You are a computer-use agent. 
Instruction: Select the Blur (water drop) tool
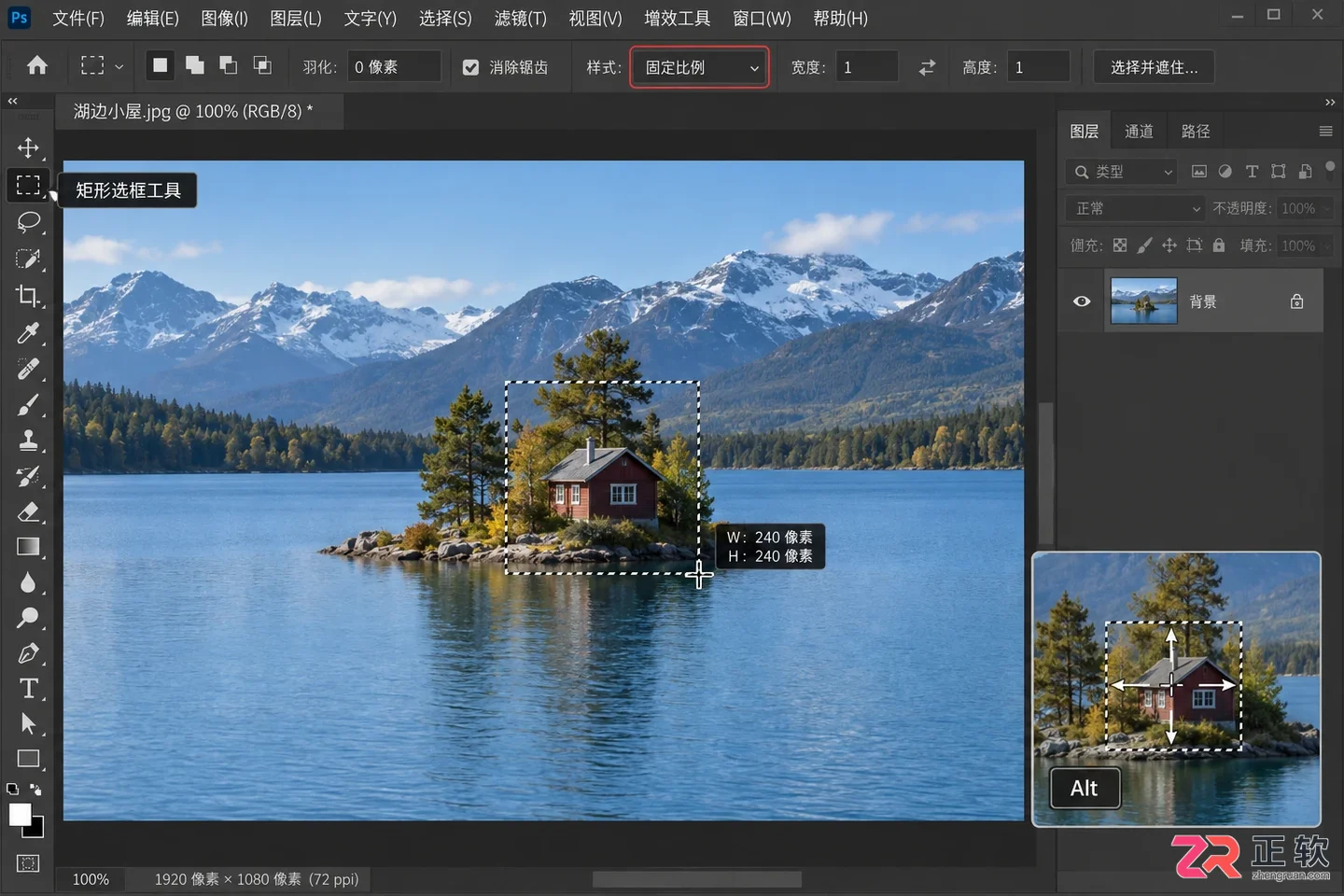[x=28, y=582]
